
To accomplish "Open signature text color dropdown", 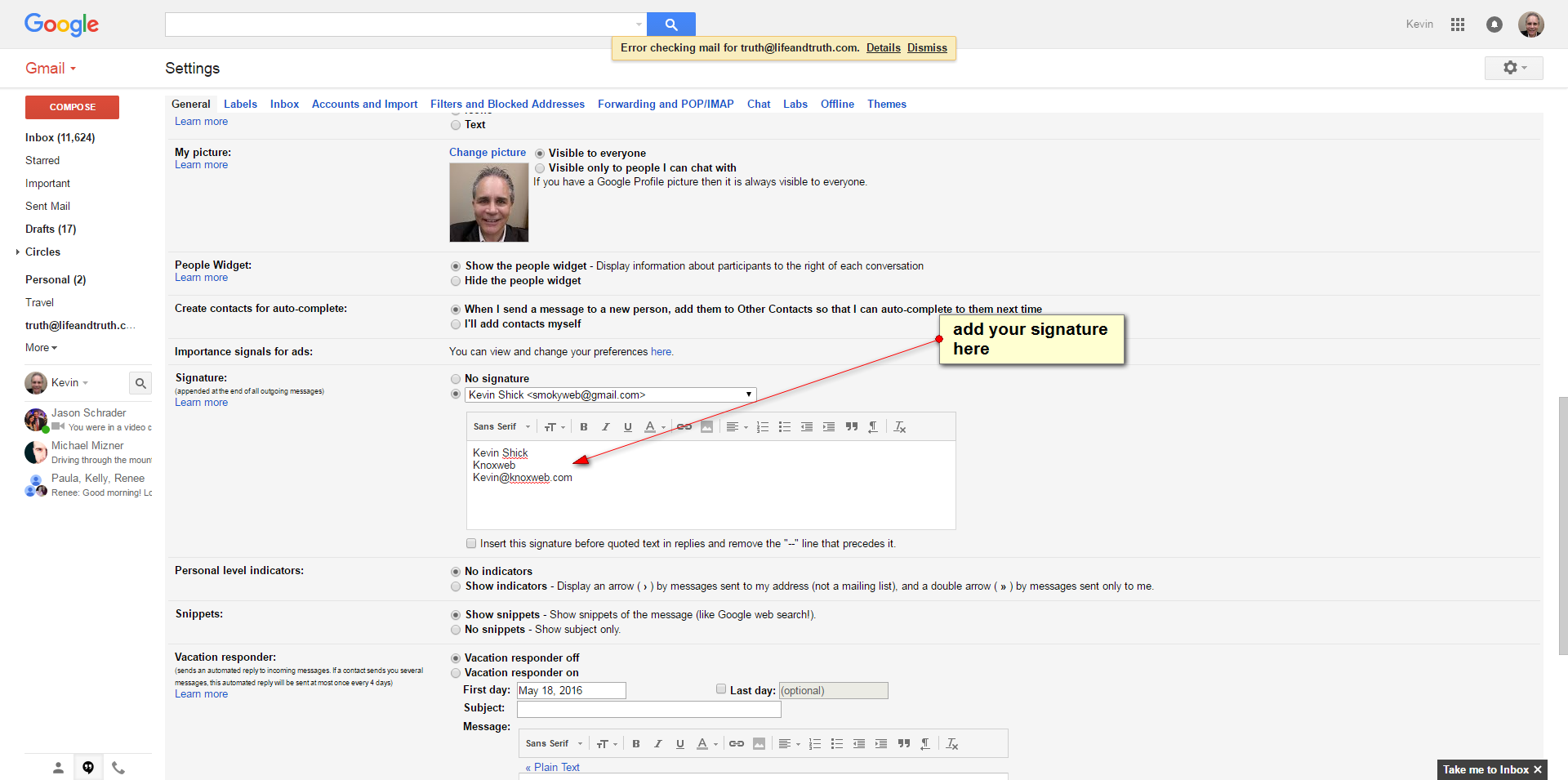I will coord(655,426).
